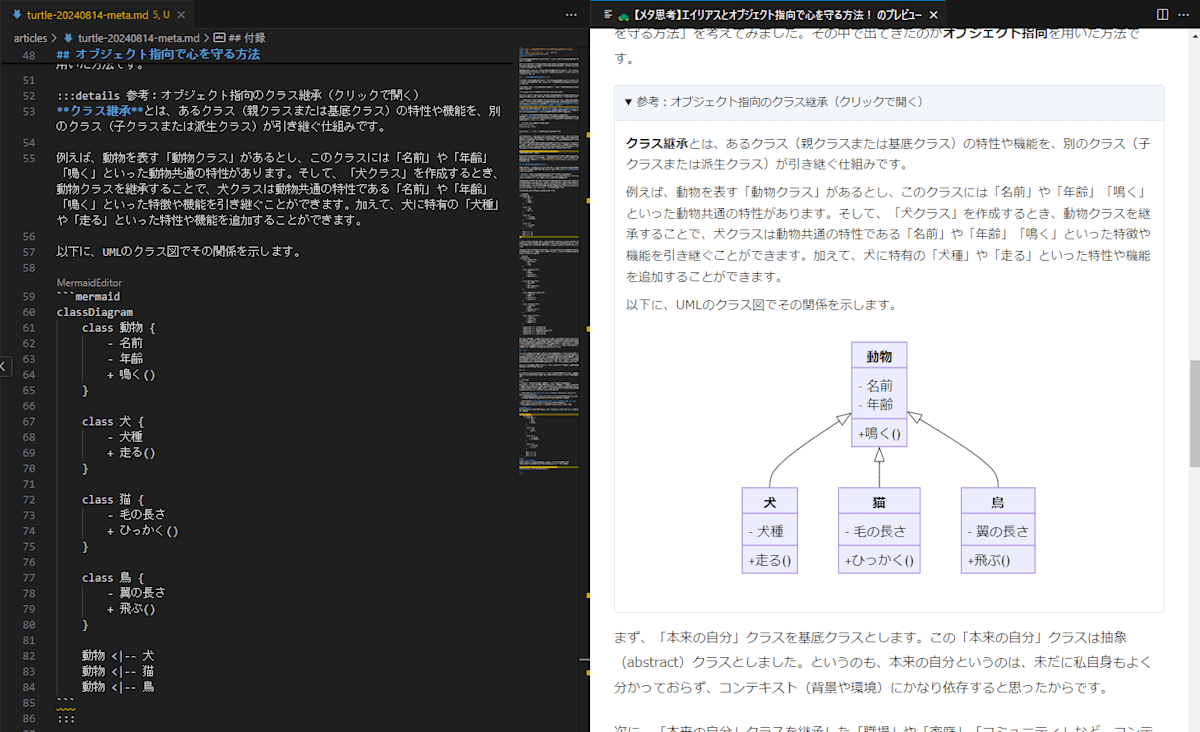Expand the side panel with left-edge arrow
This screenshot has width=1200, height=732.
tap(4, 367)
